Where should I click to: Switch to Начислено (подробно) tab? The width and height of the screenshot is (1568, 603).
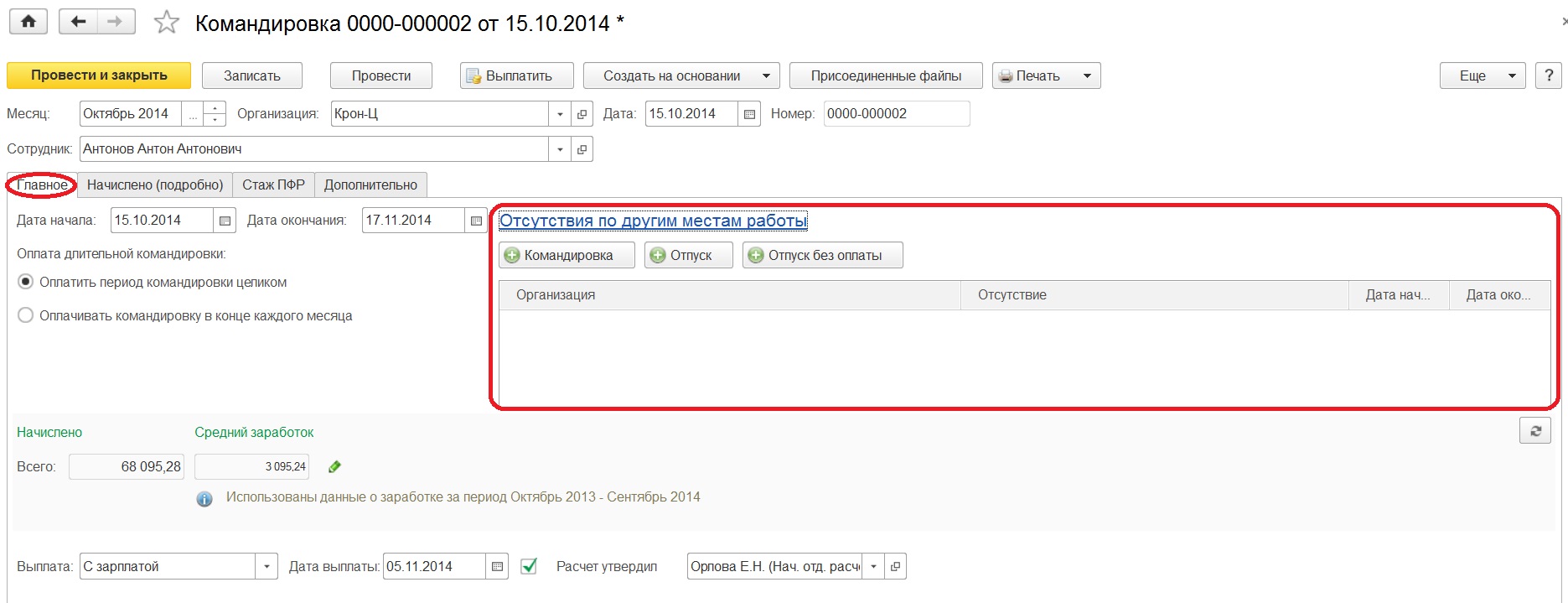click(155, 185)
